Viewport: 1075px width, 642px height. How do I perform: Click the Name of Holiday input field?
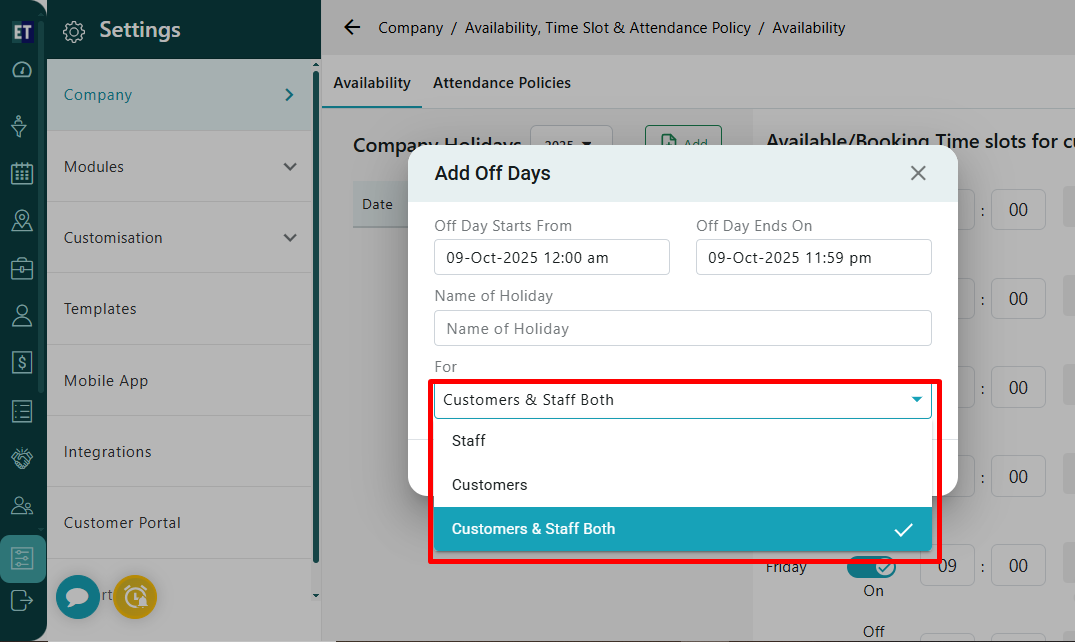coord(682,329)
